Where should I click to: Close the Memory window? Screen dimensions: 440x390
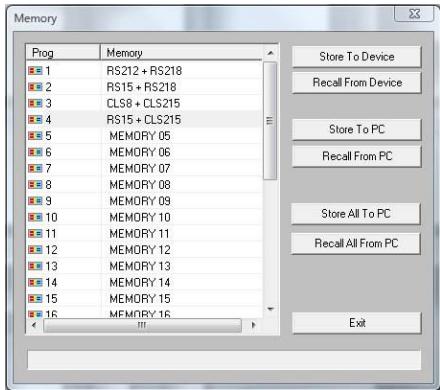coord(414,13)
